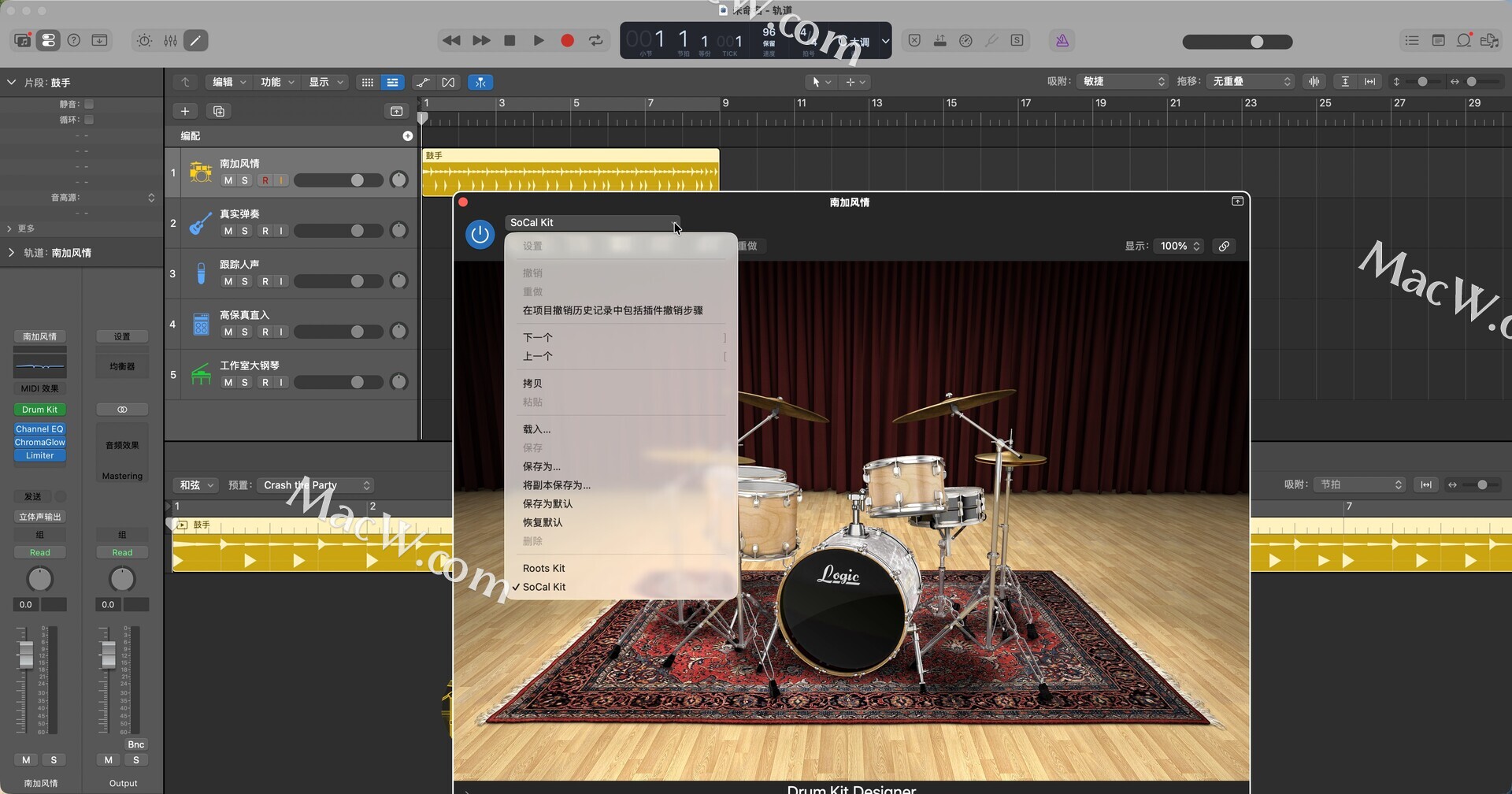The width and height of the screenshot is (1512, 794).
Task: Open the Smart Controls toolbar icon
Action: coord(144,41)
